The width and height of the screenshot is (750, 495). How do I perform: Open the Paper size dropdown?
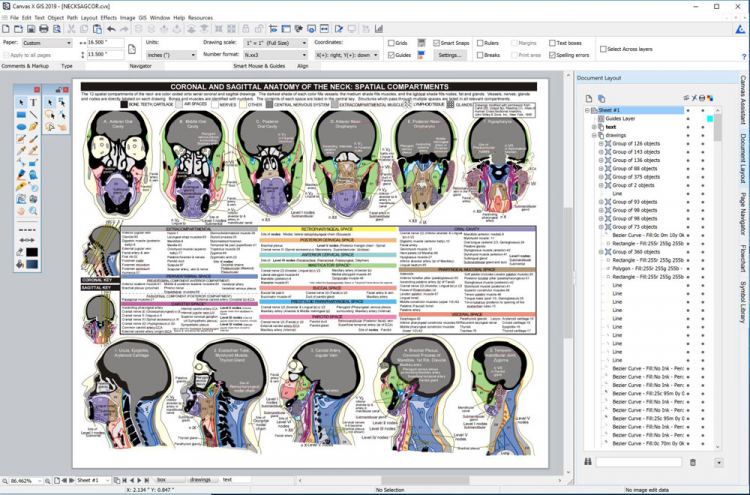coord(47,43)
